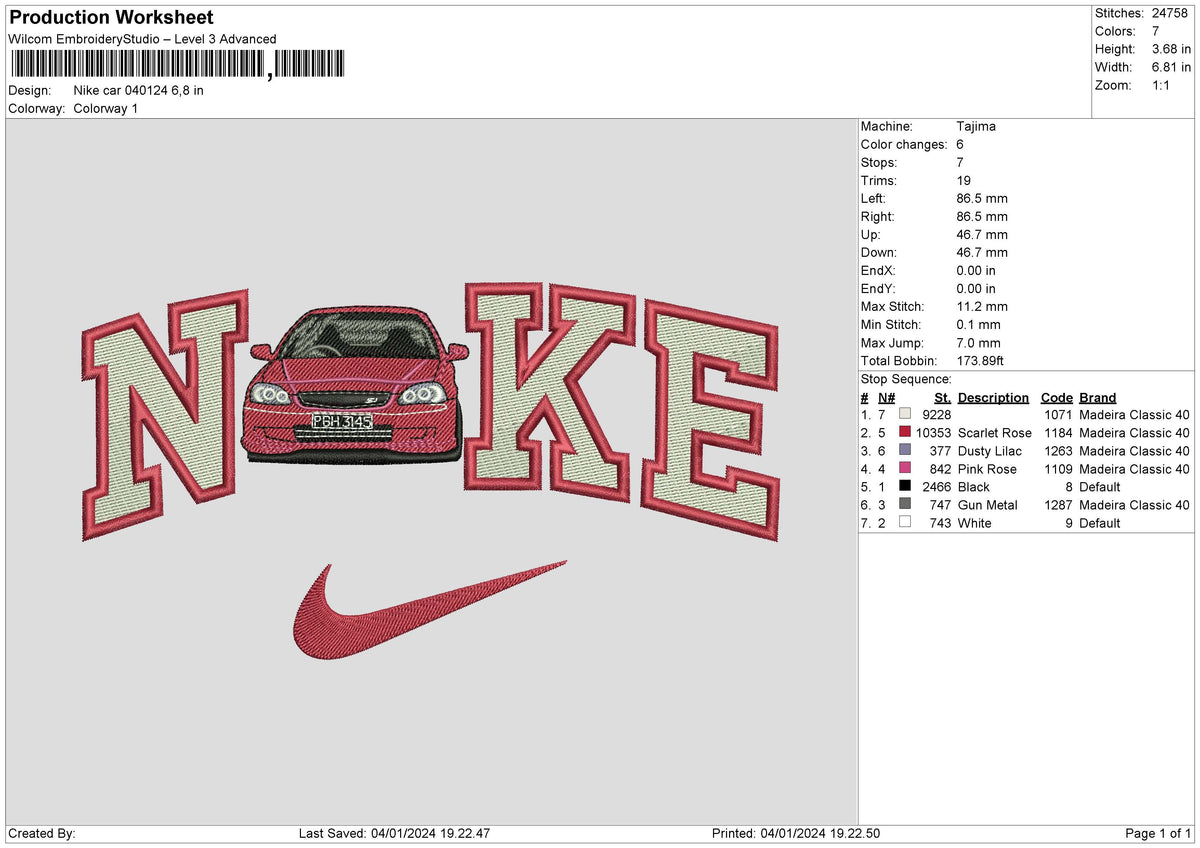Image resolution: width=1200 pixels, height=848 pixels.
Task: Click the Trims value "19"
Action: [964, 180]
